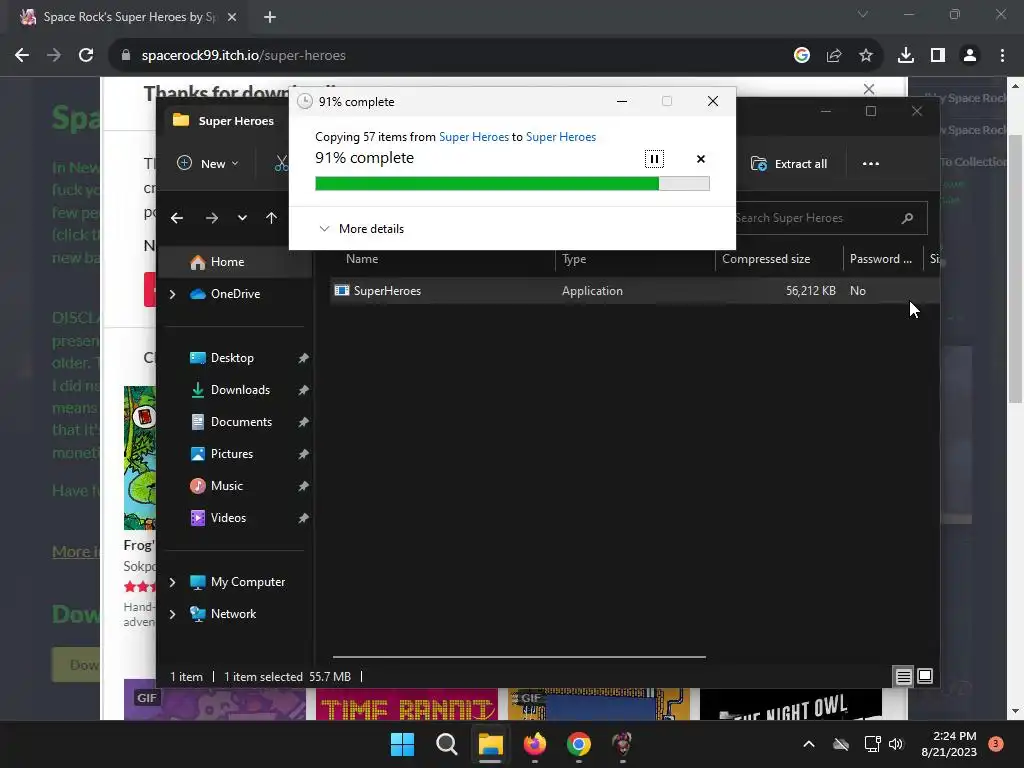Go forward in File Explorer

coord(212,218)
